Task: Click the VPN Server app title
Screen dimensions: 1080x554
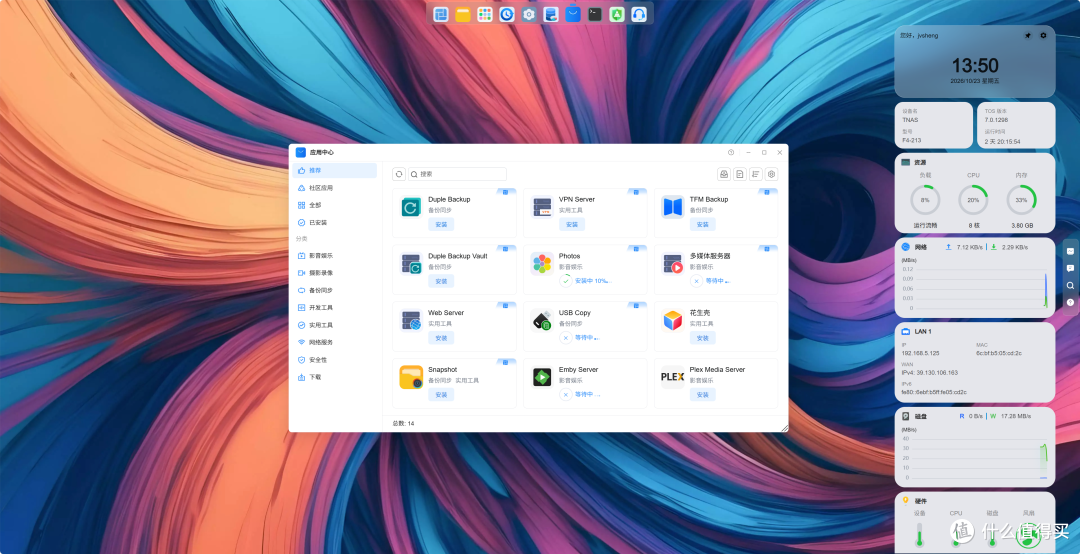Action: pyautogui.click(x=577, y=199)
